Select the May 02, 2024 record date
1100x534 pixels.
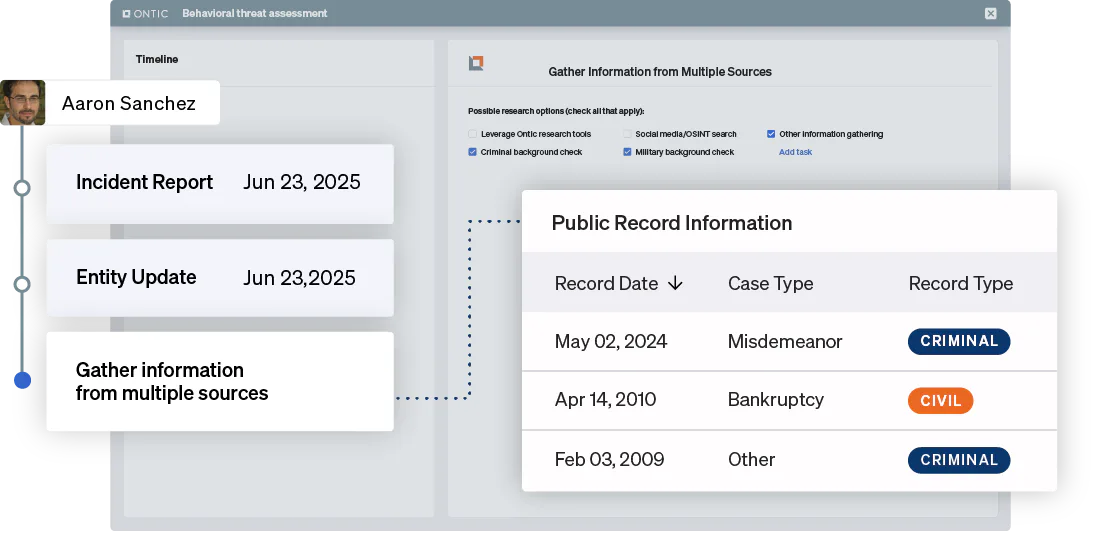611,342
